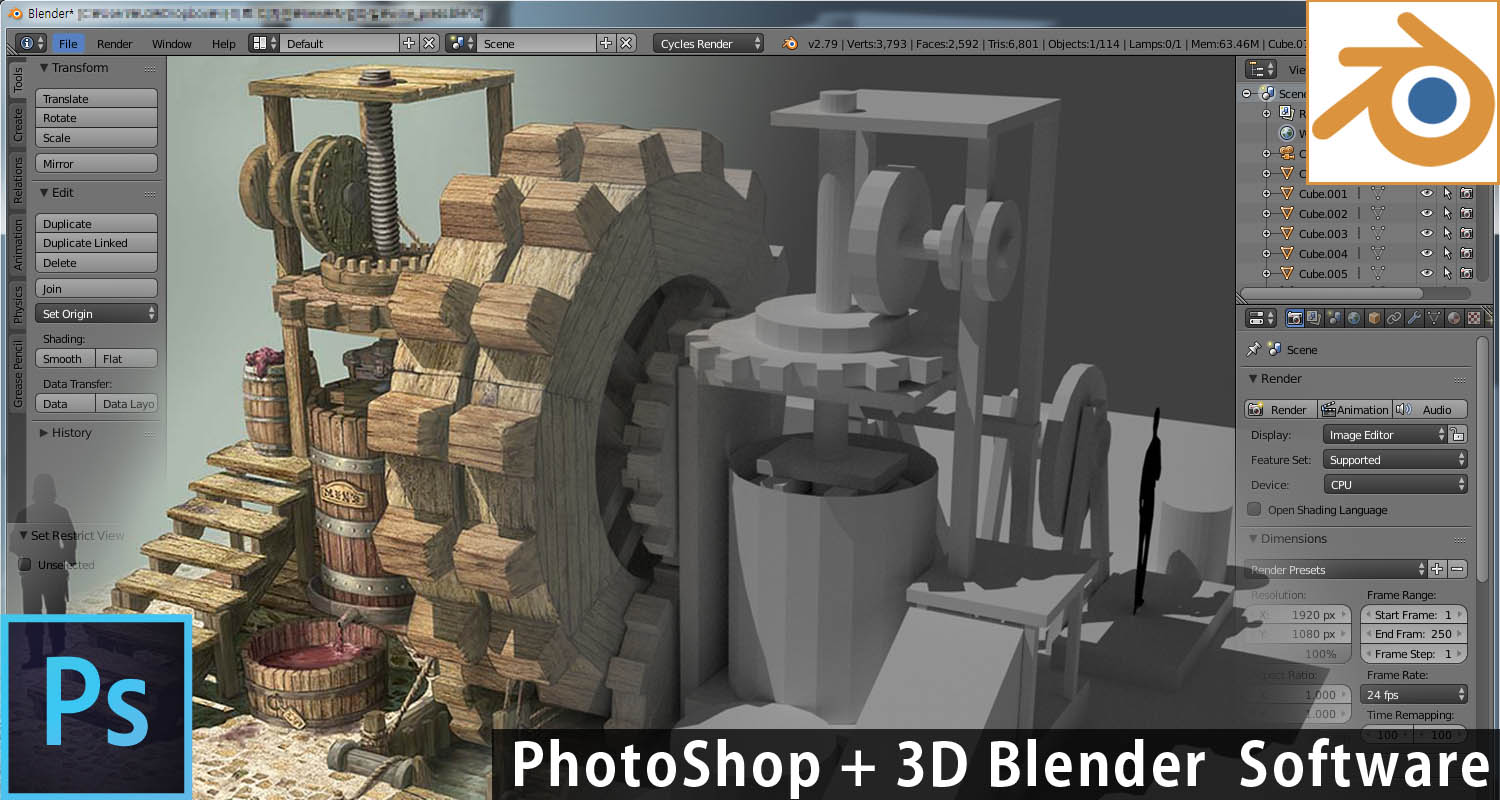Click the pin icon beside Scene in properties
The width and height of the screenshot is (1500, 800).
tap(1253, 350)
